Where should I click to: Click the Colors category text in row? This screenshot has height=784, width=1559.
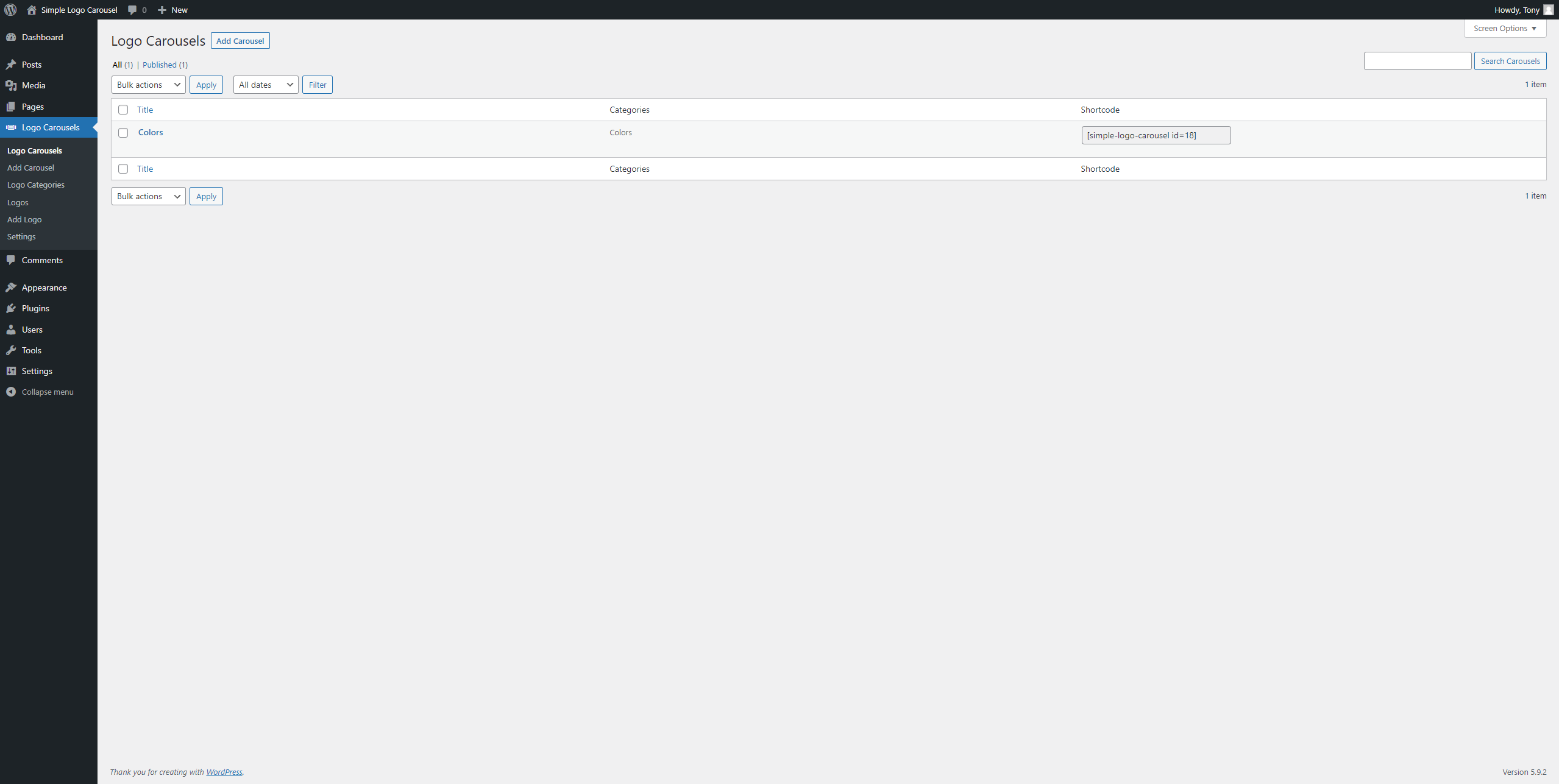coord(620,132)
